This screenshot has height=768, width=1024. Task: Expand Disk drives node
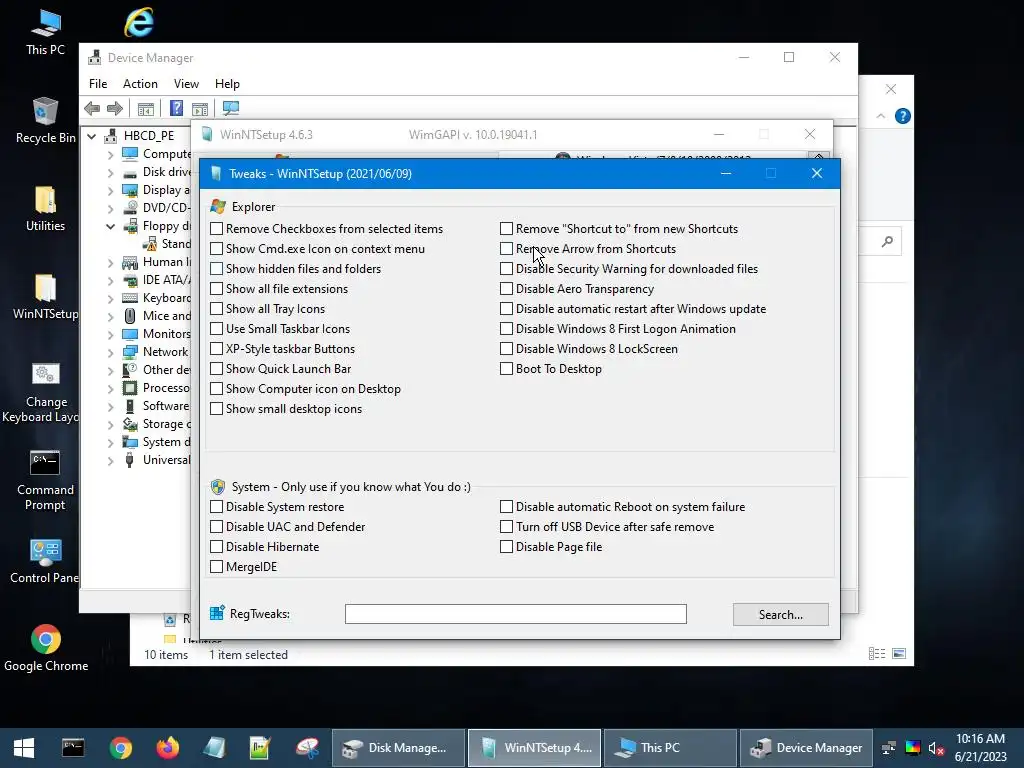click(x=110, y=173)
